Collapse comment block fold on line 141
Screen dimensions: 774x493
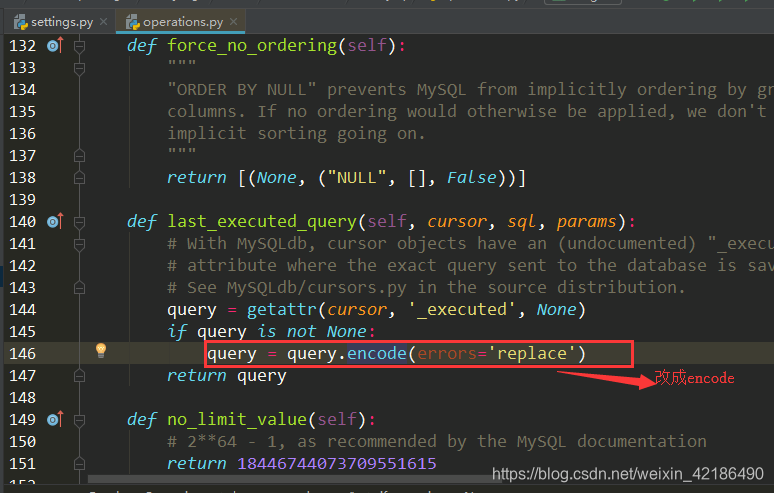click(x=79, y=244)
